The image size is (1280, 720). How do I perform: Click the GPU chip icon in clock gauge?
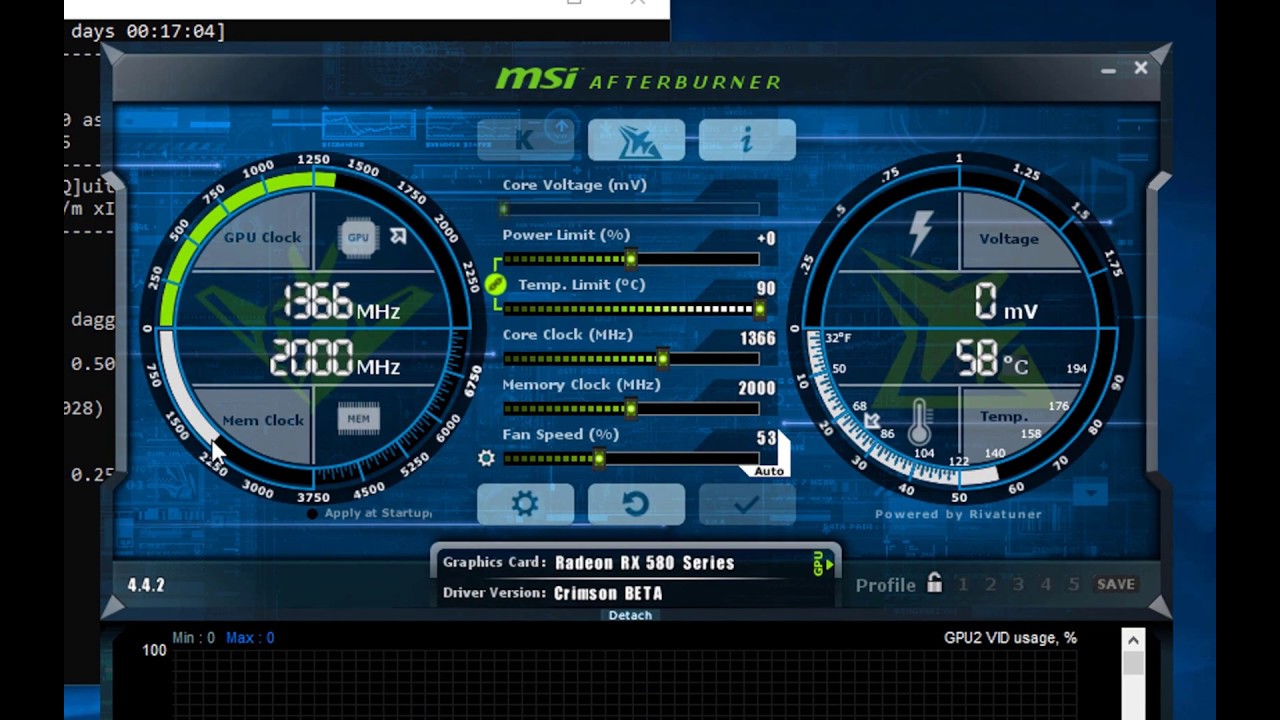tap(358, 237)
